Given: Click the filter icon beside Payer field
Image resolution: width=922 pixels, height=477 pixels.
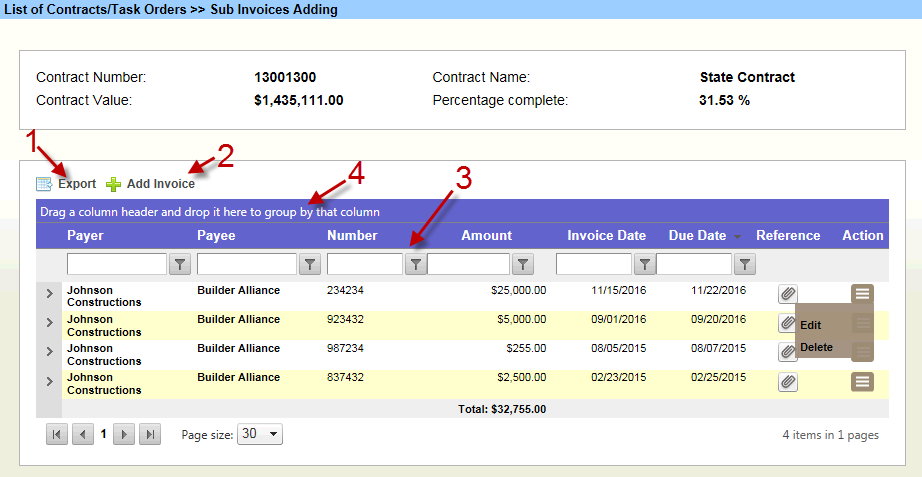Looking at the screenshot, I should point(180,264).
